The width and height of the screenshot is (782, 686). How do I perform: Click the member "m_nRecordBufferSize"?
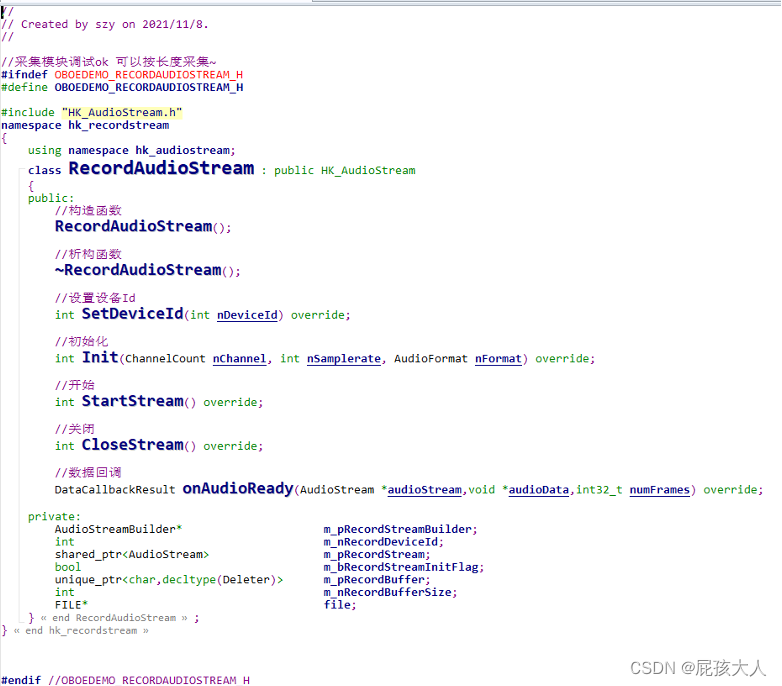coord(388,593)
